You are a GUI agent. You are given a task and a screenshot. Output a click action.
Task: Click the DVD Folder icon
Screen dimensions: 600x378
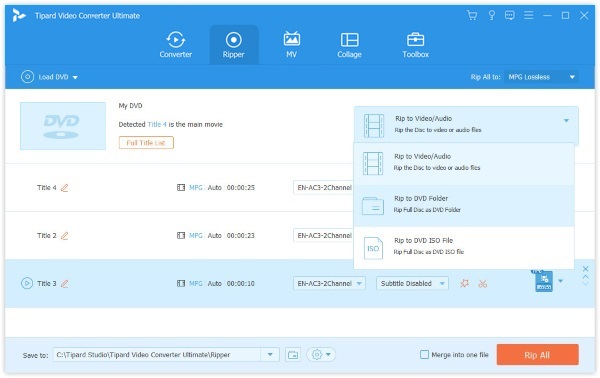[x=373, y=206]
